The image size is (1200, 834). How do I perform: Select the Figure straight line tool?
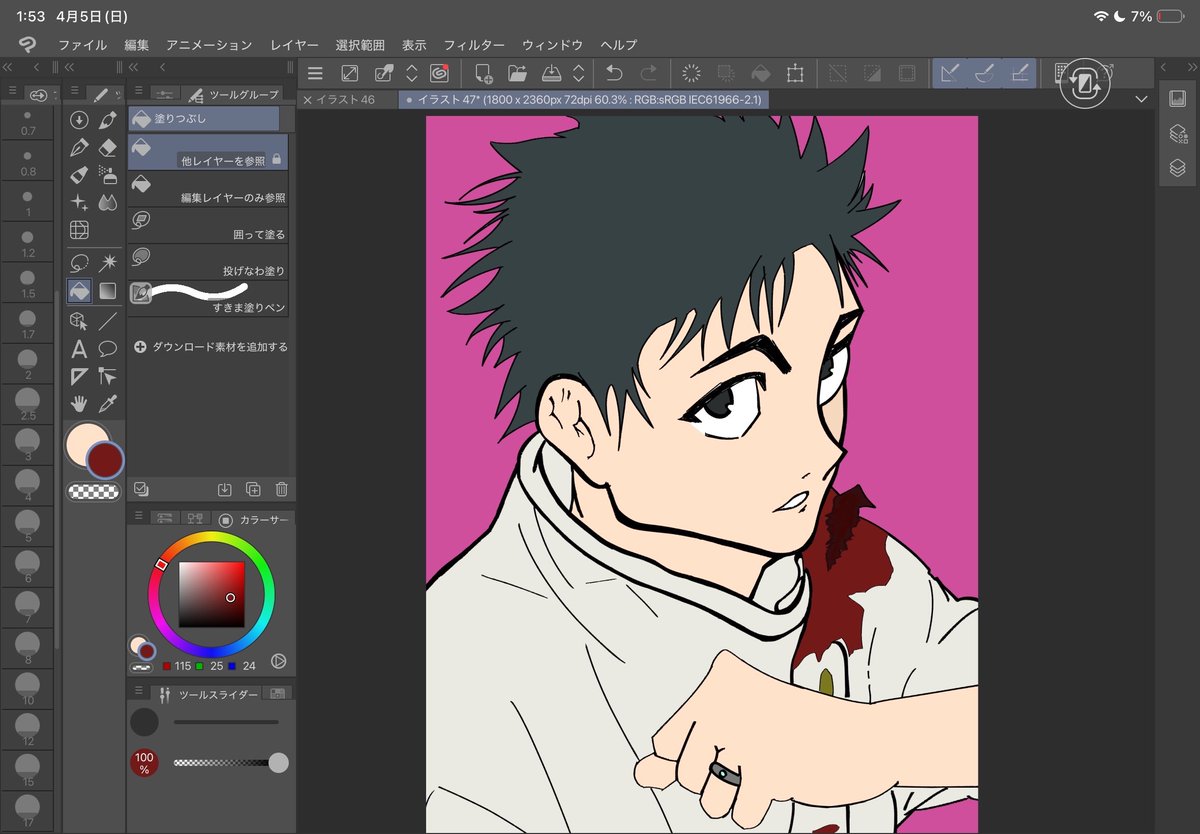(108, 321)
